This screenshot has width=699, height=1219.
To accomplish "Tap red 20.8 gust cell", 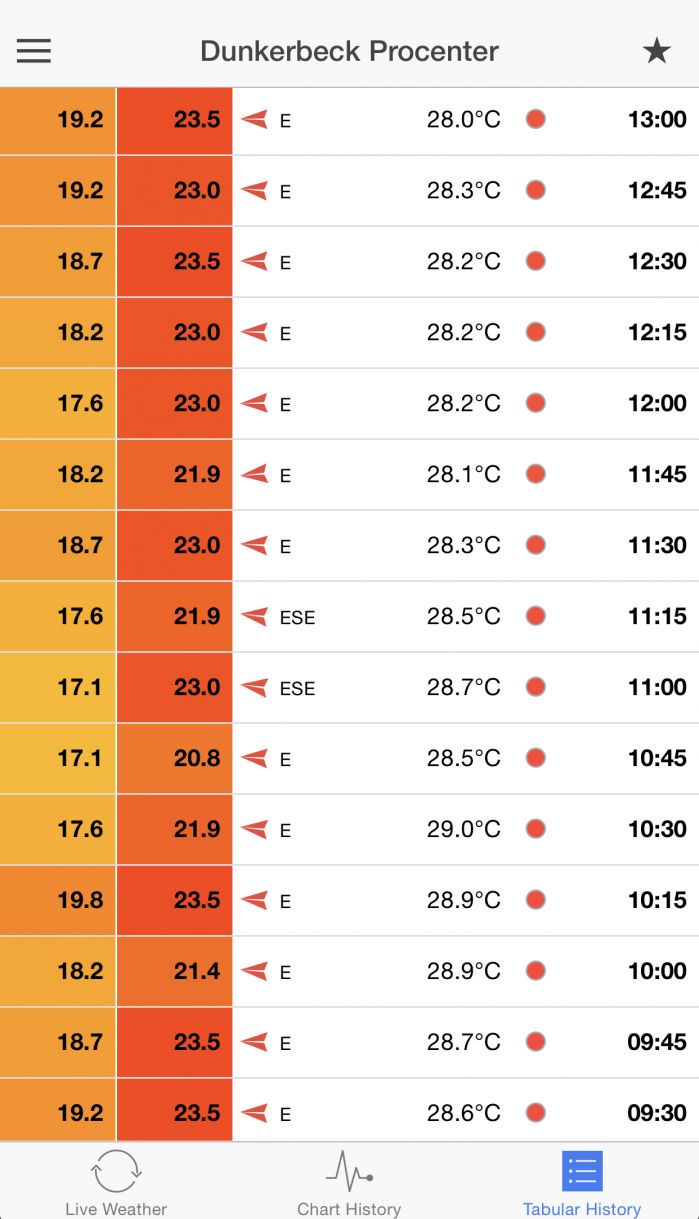I will 175,759.
